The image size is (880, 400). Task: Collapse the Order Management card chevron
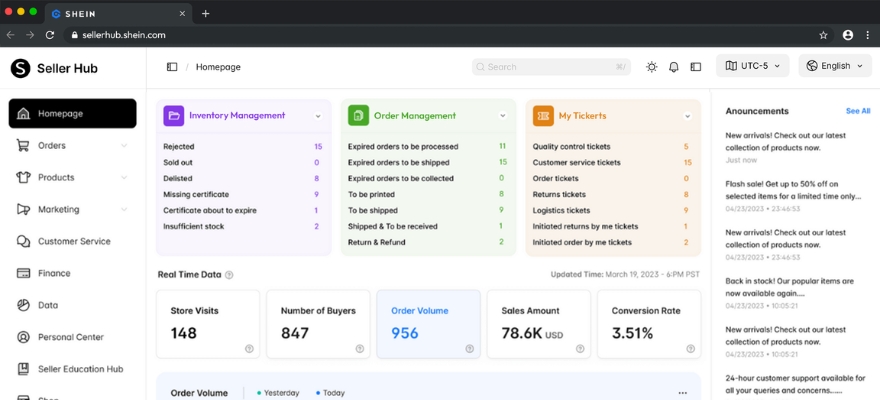point(503,116)
